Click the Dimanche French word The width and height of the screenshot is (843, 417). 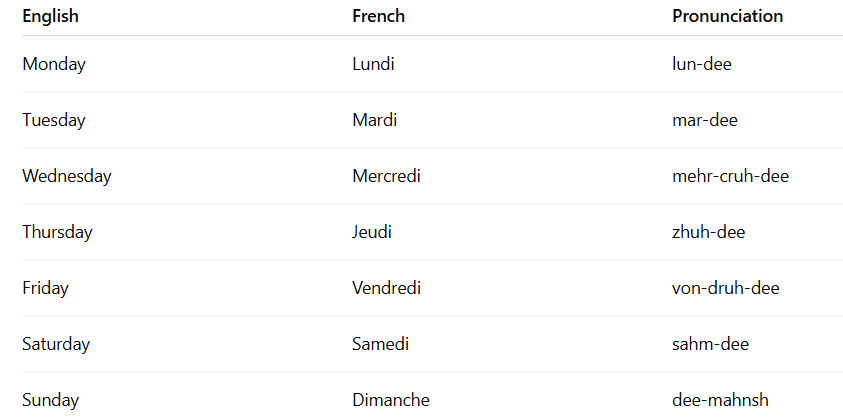pyautogui.click(x=391, y=400)
